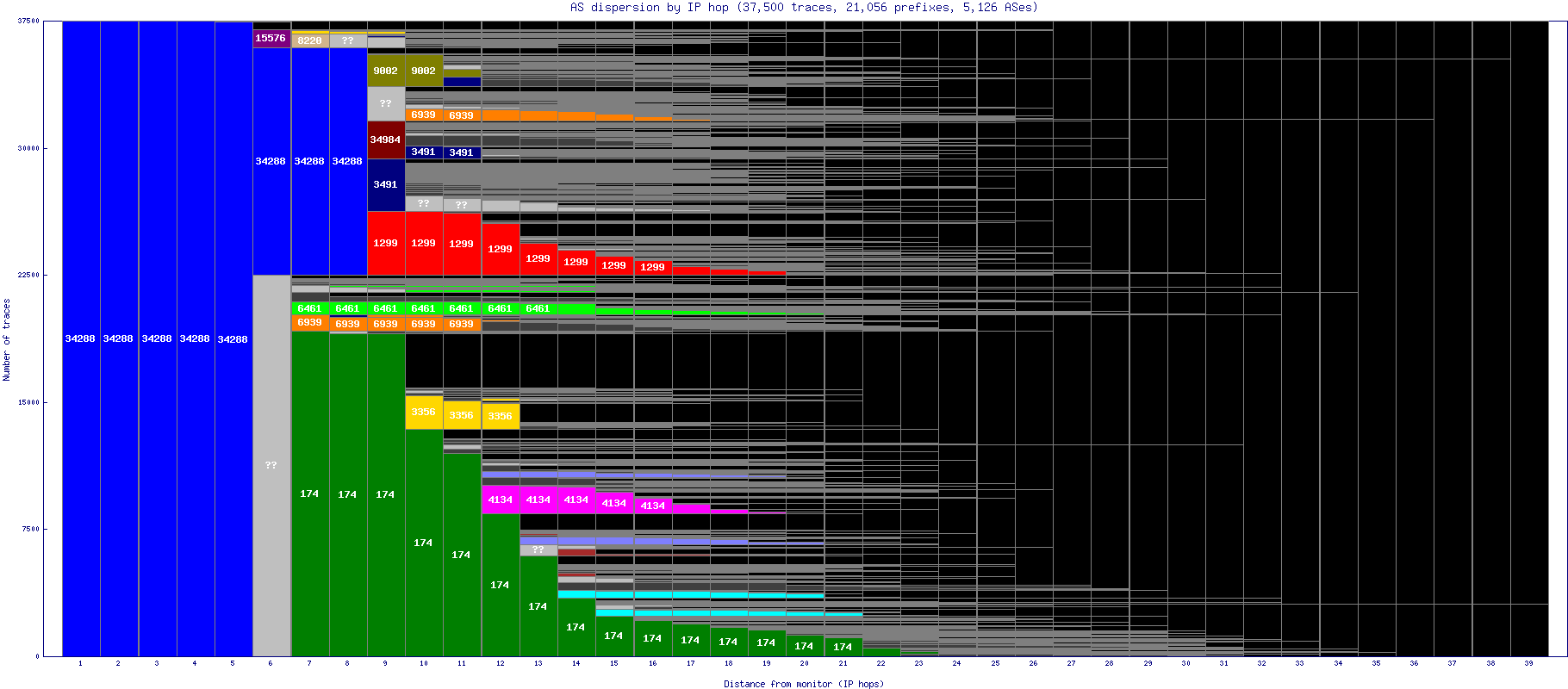This screenshot has width=1568, height=689.
Task: Click the light gray '??' block at hop 9
Action: [386, 103]
